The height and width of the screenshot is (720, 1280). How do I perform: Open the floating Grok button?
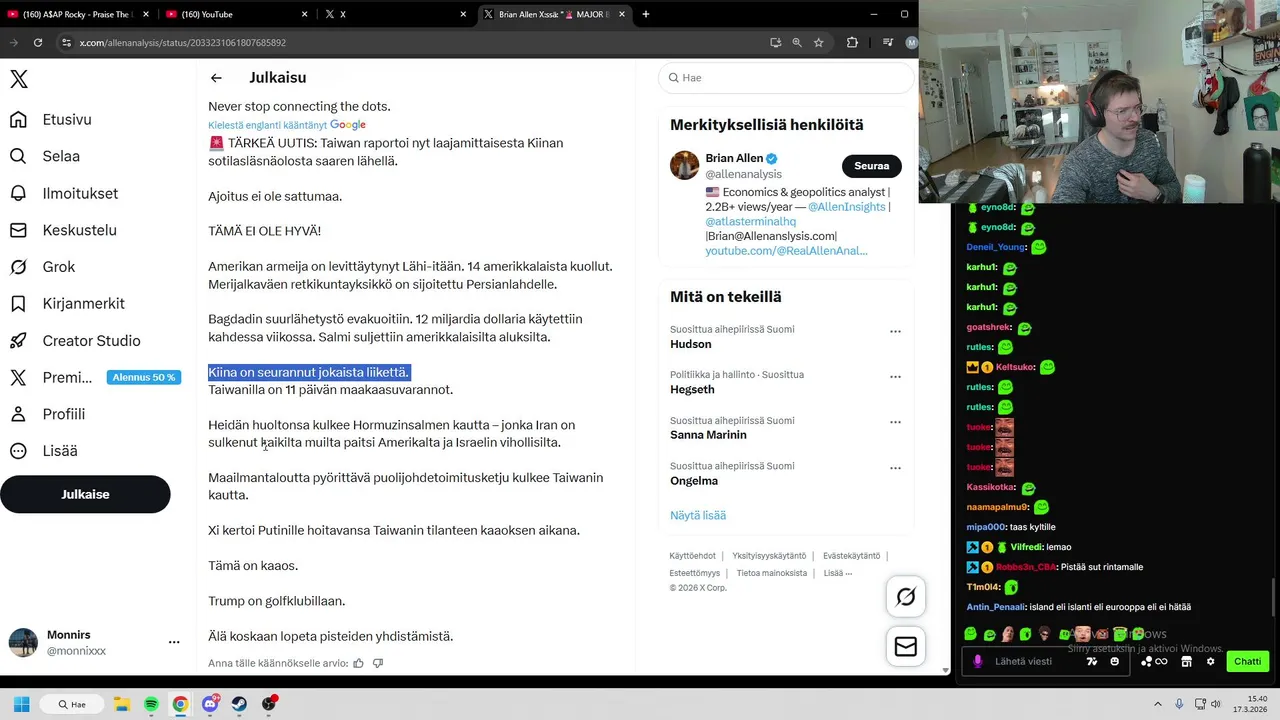906,597
